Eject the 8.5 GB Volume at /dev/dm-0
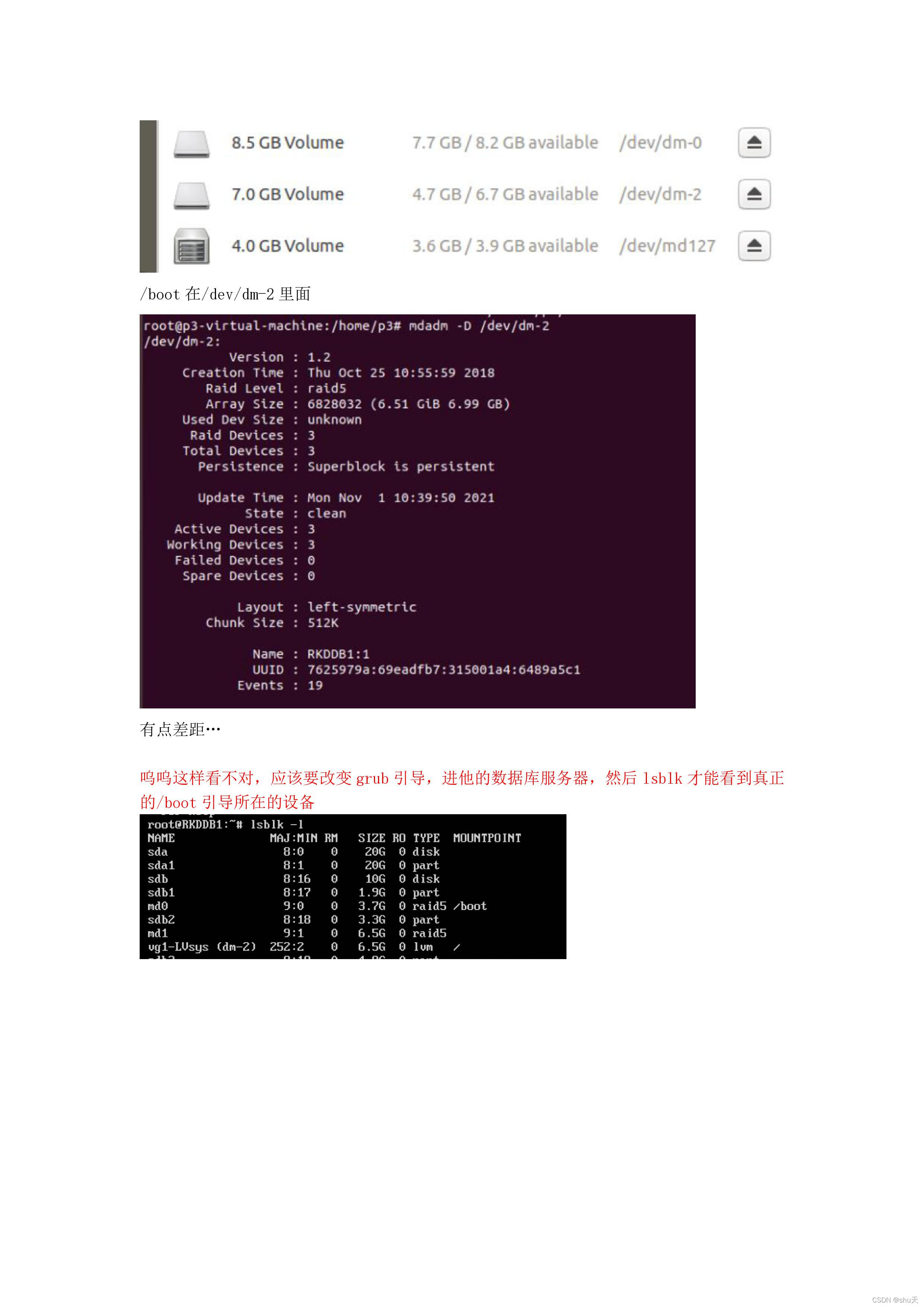The image size is (924, 1307). pos(754,142)
